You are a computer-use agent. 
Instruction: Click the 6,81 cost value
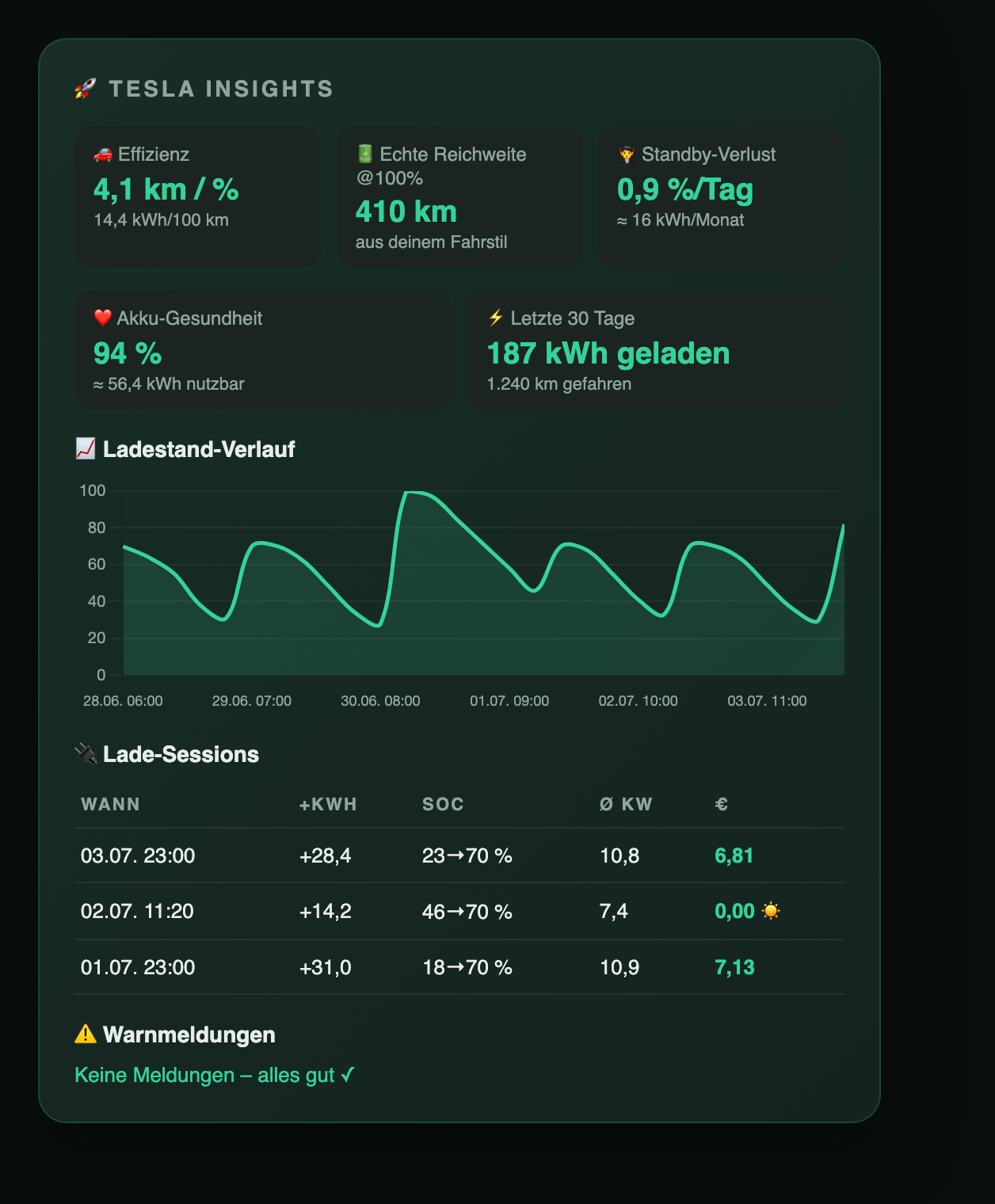point(734,855)
